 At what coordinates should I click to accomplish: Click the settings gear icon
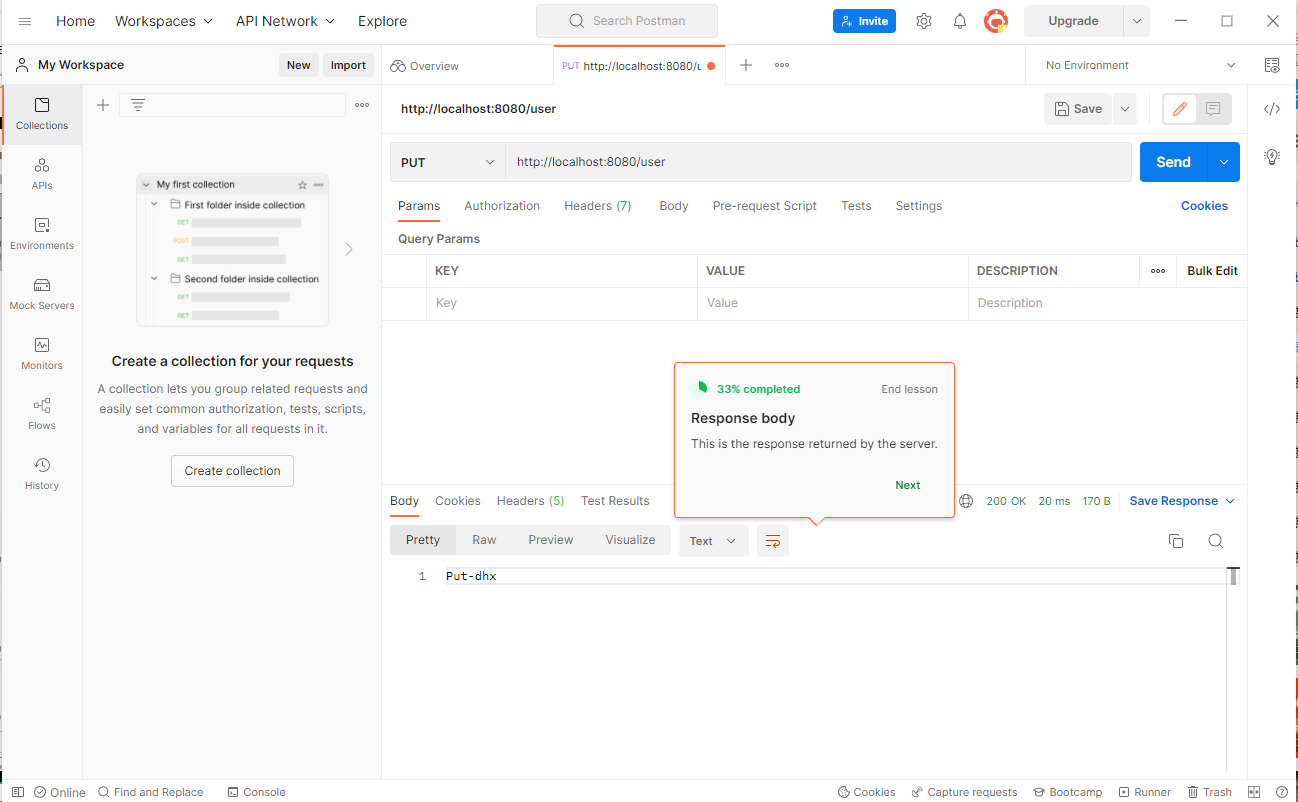coord(924,21)
